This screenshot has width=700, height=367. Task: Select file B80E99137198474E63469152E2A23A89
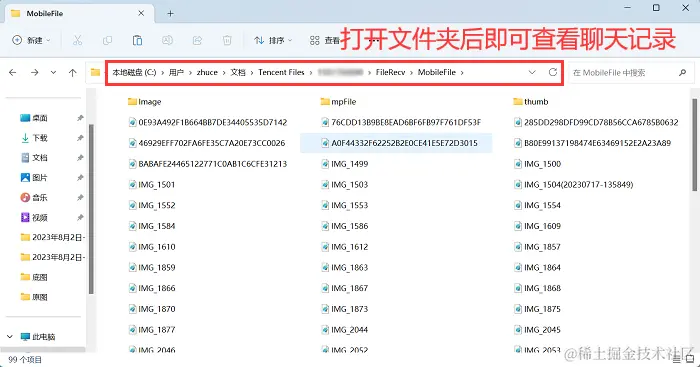592,143
